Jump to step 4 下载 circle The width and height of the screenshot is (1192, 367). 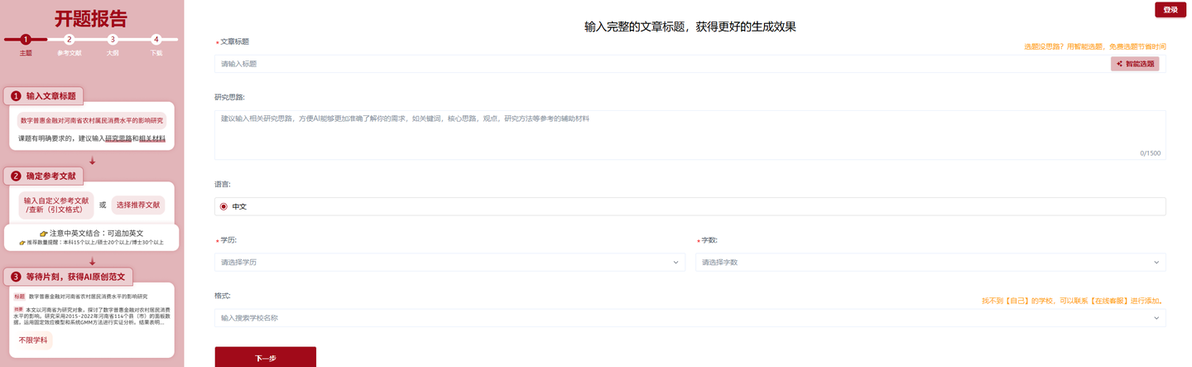coord(156,39)
